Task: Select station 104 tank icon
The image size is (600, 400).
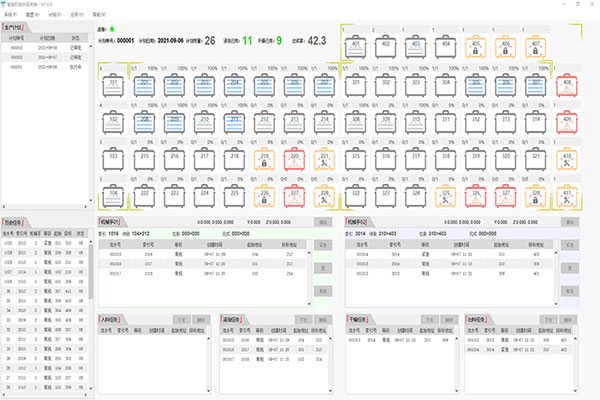Action: point(113,196)
